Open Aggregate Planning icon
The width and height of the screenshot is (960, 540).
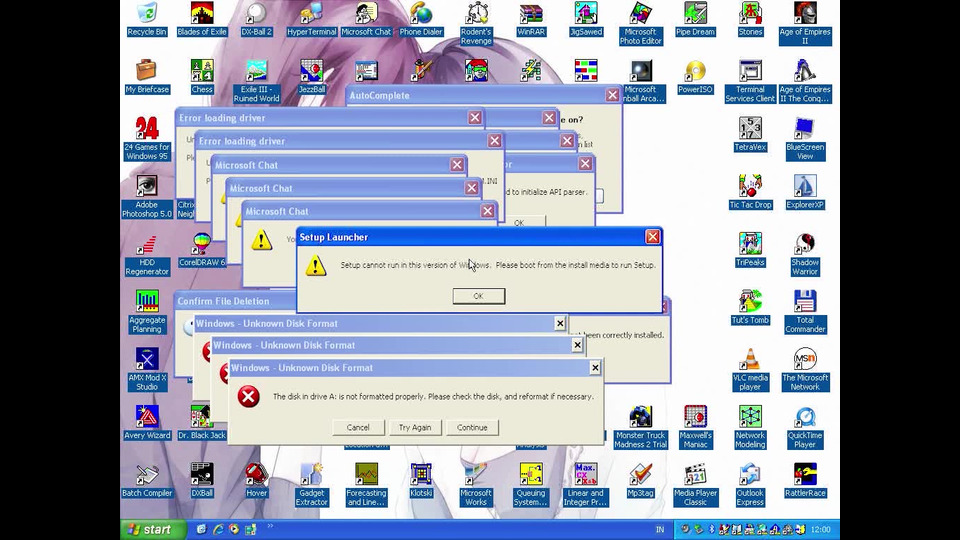(x=147, y=312)
